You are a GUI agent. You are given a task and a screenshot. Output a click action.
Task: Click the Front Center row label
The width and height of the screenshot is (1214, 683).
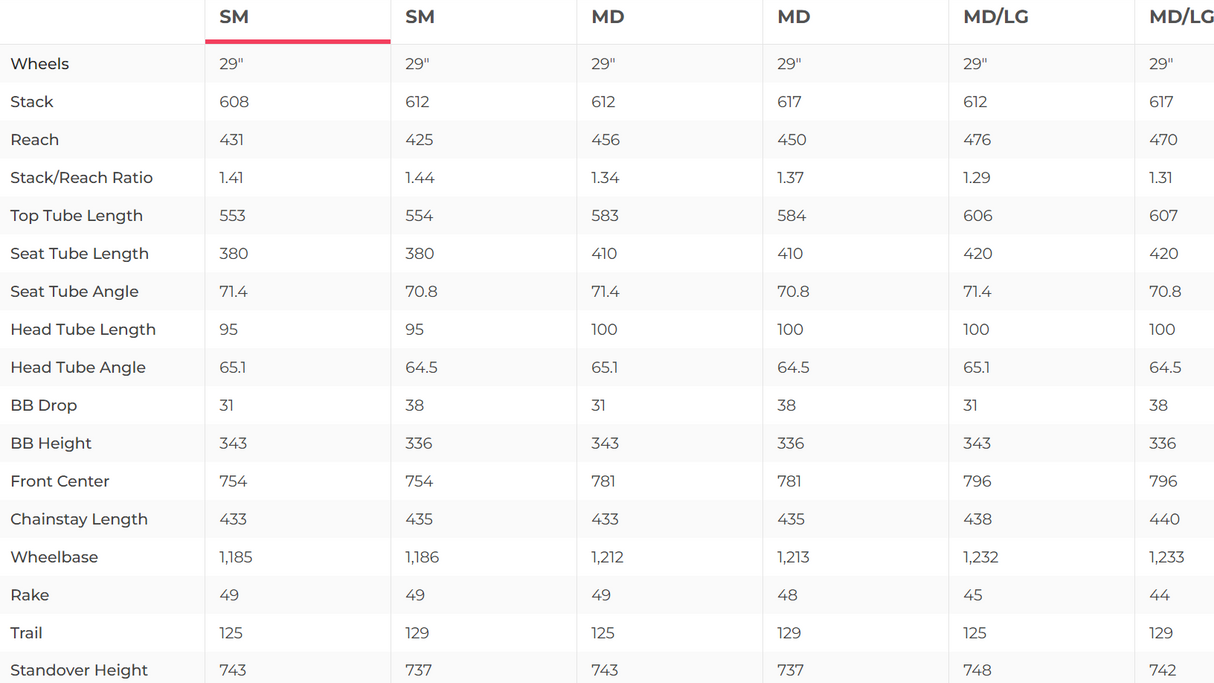coord(60,482)
